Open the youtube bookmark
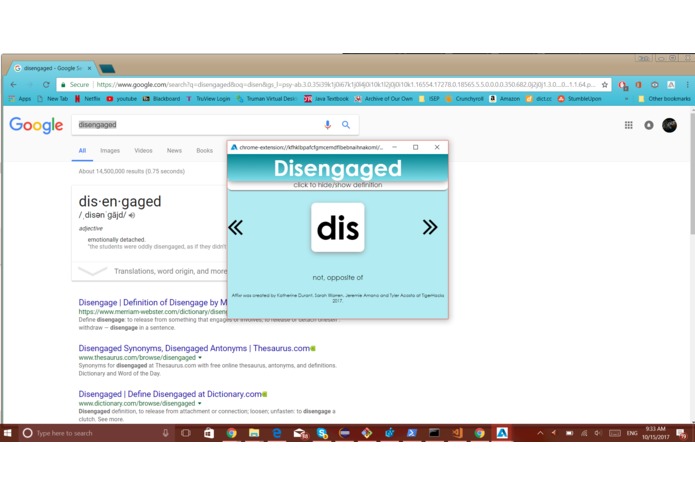The width and height of the screenshot is (695, 494). point(122,99)
